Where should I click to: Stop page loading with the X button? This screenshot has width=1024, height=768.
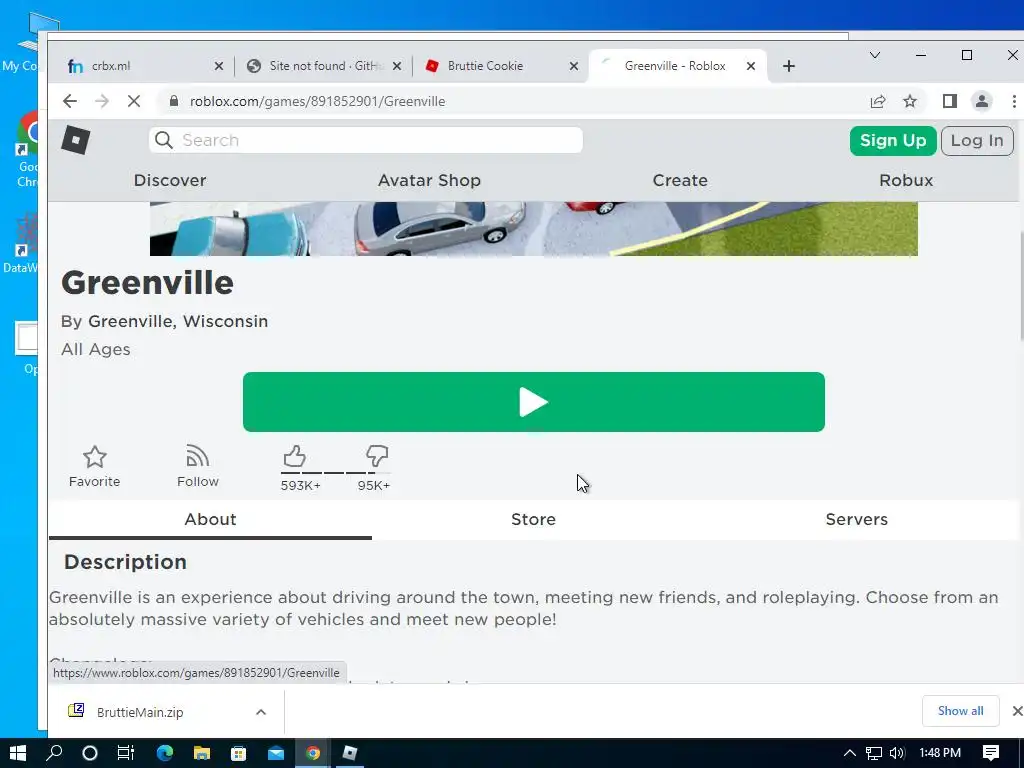pos(133,101)
